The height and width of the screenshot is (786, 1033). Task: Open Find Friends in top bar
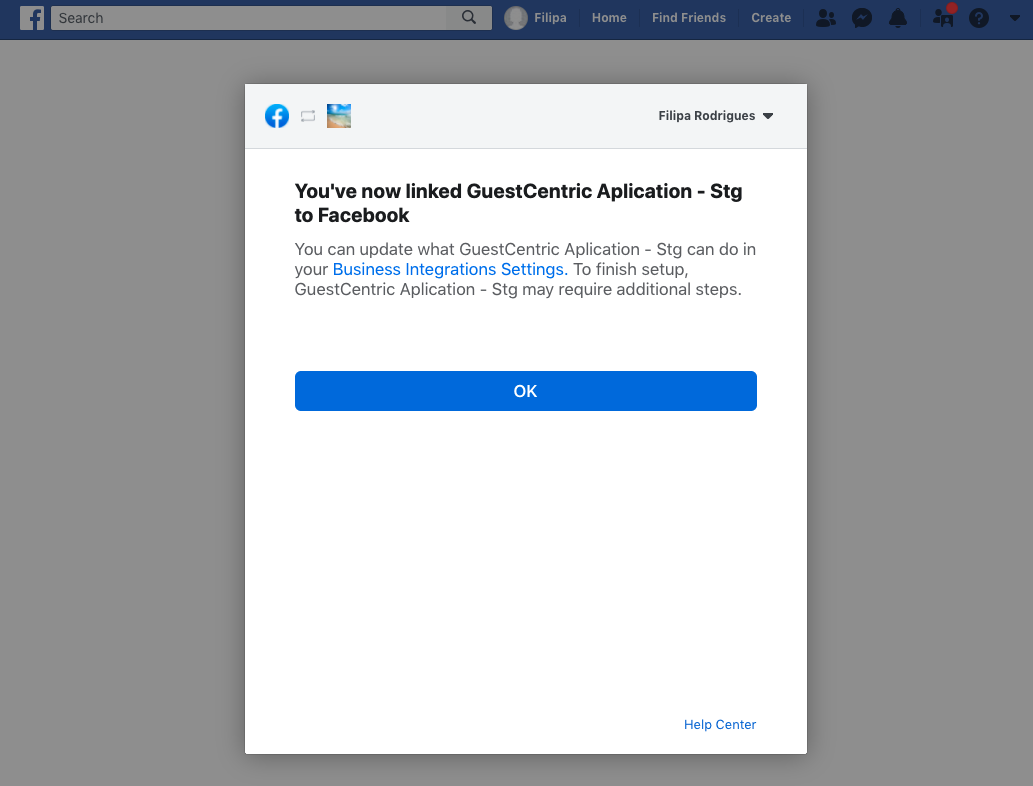pos(688,18)
